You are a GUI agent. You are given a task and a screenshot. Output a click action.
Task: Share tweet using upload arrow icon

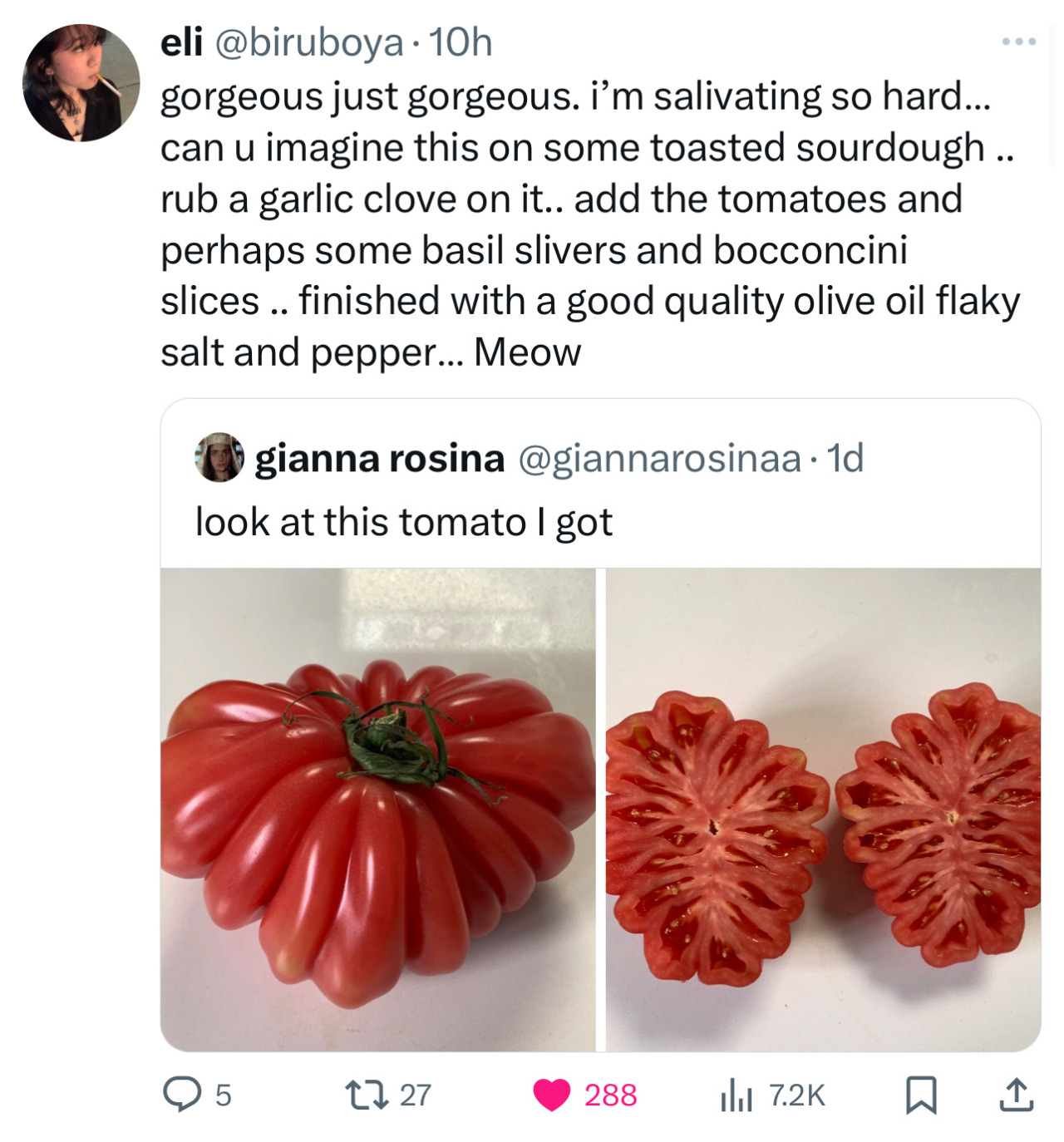point(1015,1095)
